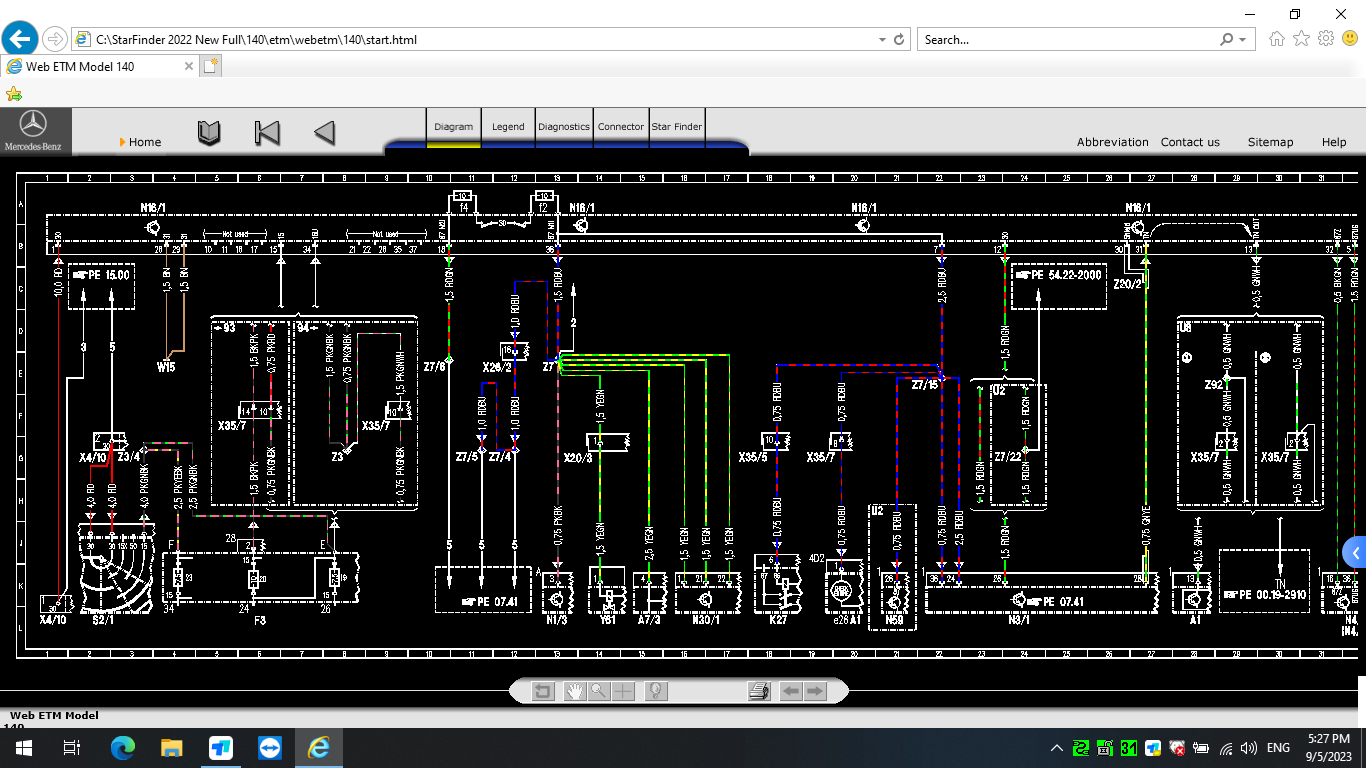Expand the side panel arrow at the right edge
The height and width of the screenshot is (768, 1366).
pos(1355,553)
